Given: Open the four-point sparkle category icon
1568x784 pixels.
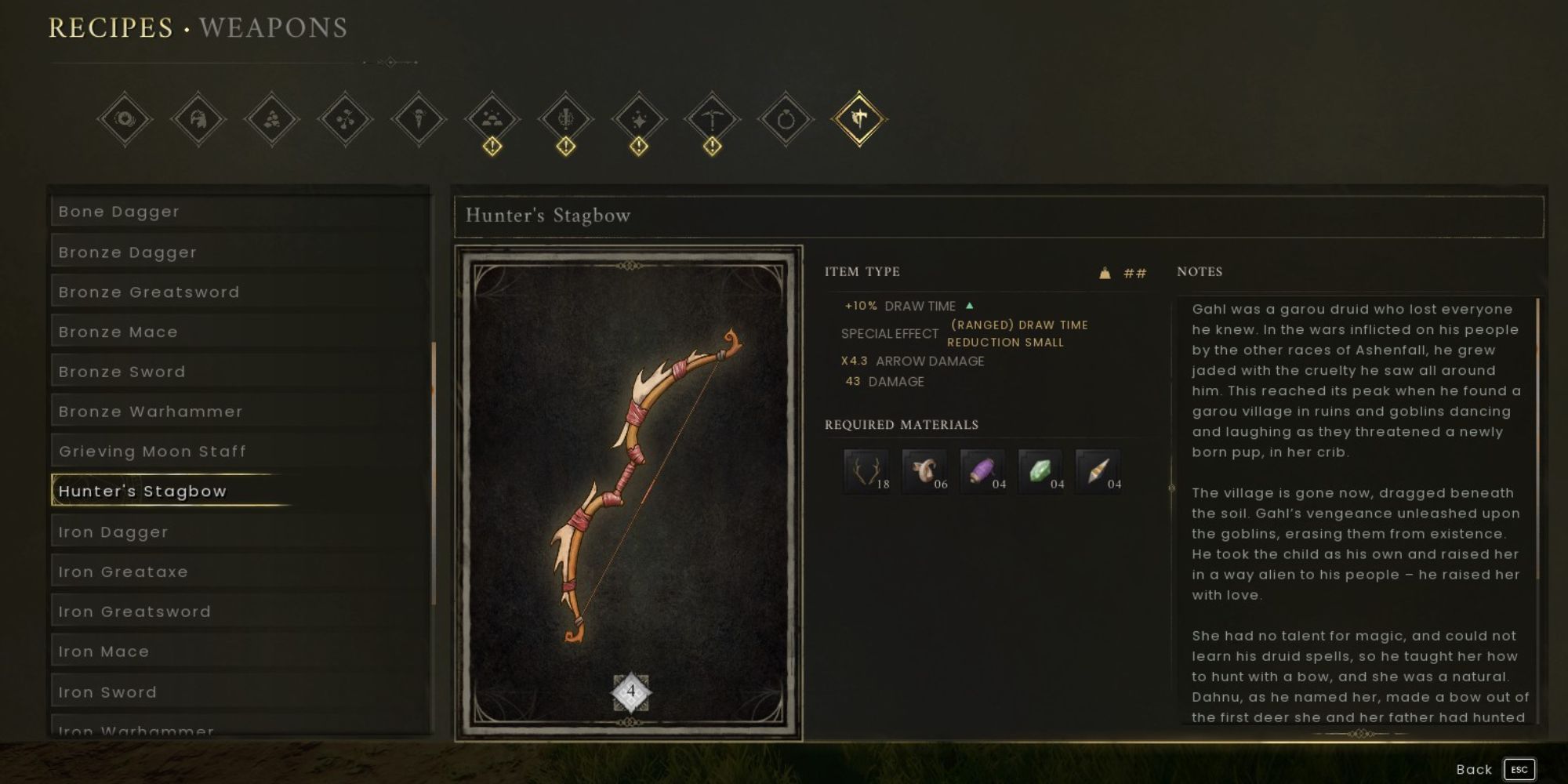Looking at the screenshot, I should point(638,120).
